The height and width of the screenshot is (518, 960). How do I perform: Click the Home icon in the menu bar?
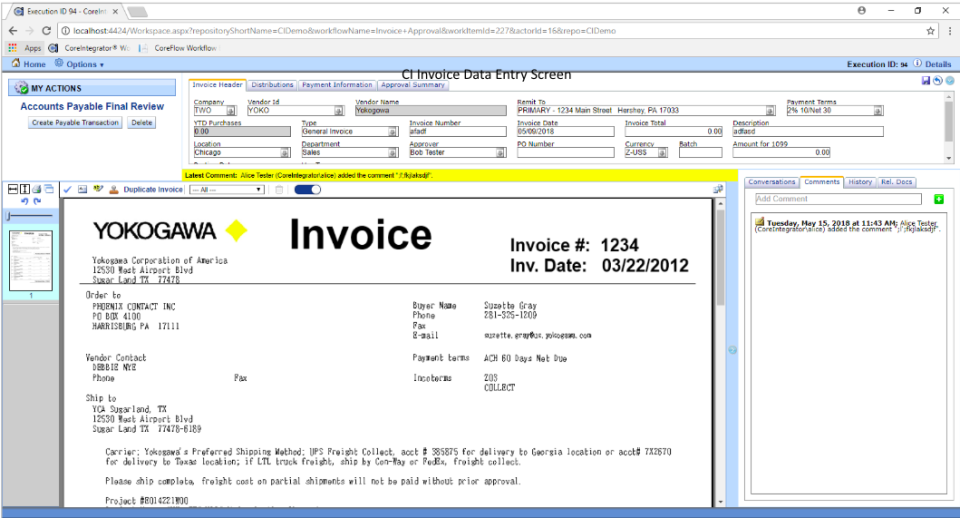pos(16,63)
